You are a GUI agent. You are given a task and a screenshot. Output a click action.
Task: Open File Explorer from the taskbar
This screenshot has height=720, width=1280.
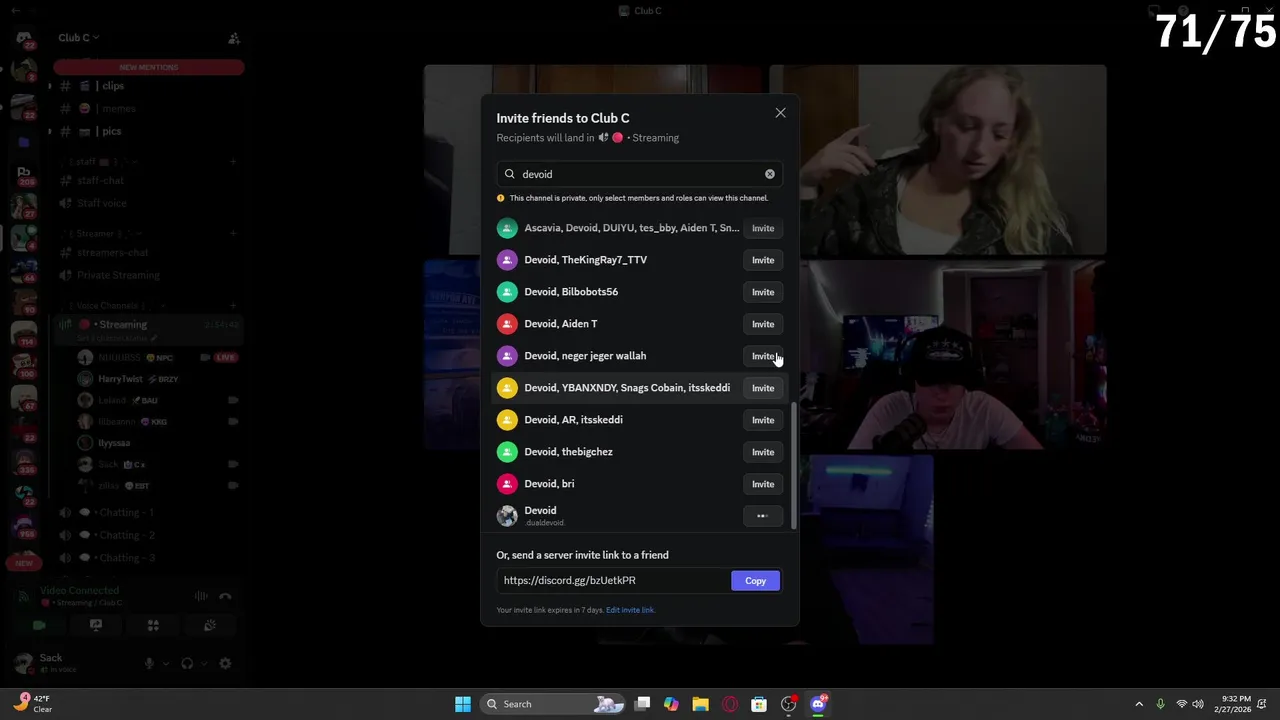coord(700,704)
